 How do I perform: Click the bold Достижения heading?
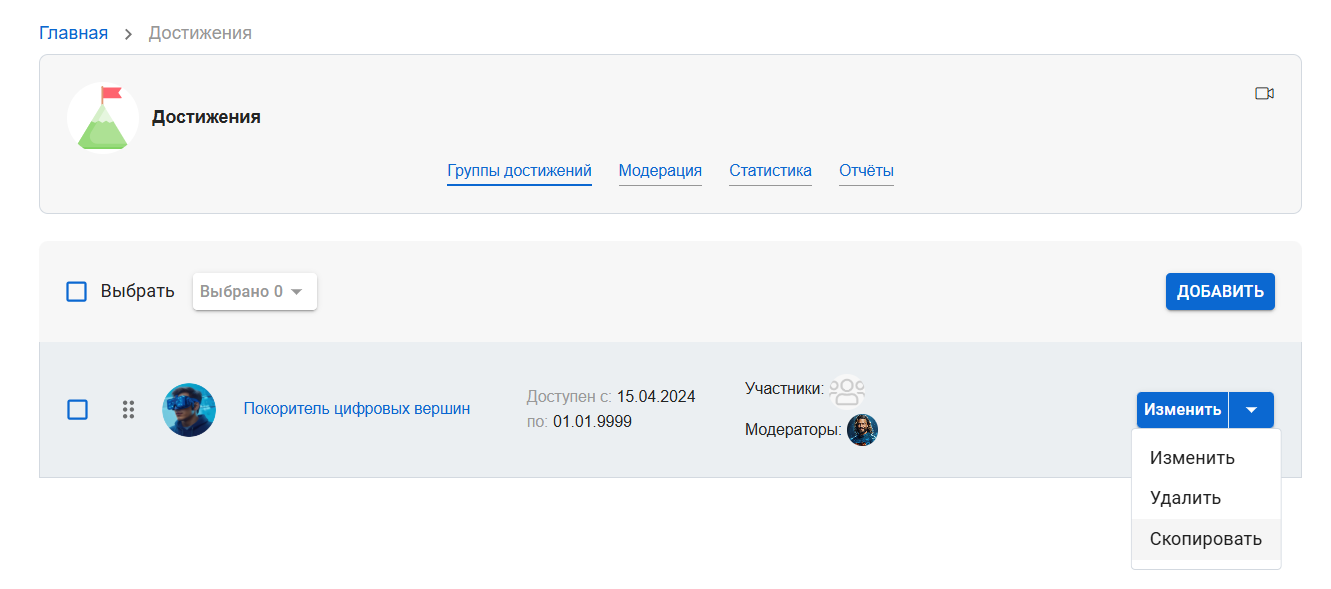(206, 117)
